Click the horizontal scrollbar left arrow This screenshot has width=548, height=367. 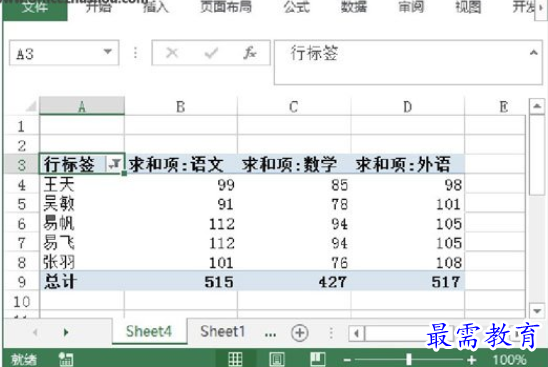356,333
